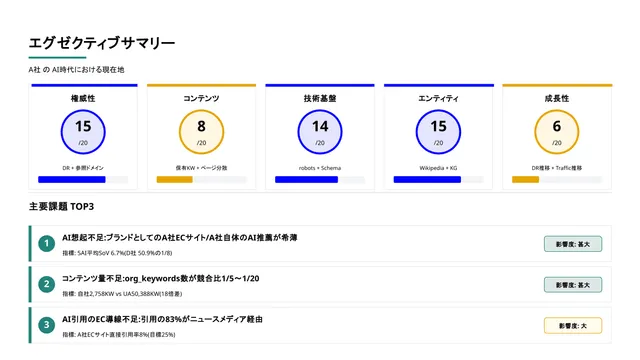Click the 権威性 score circle showing 15
The width and height of the screenshot is (640, 360).
coord(83,132)
